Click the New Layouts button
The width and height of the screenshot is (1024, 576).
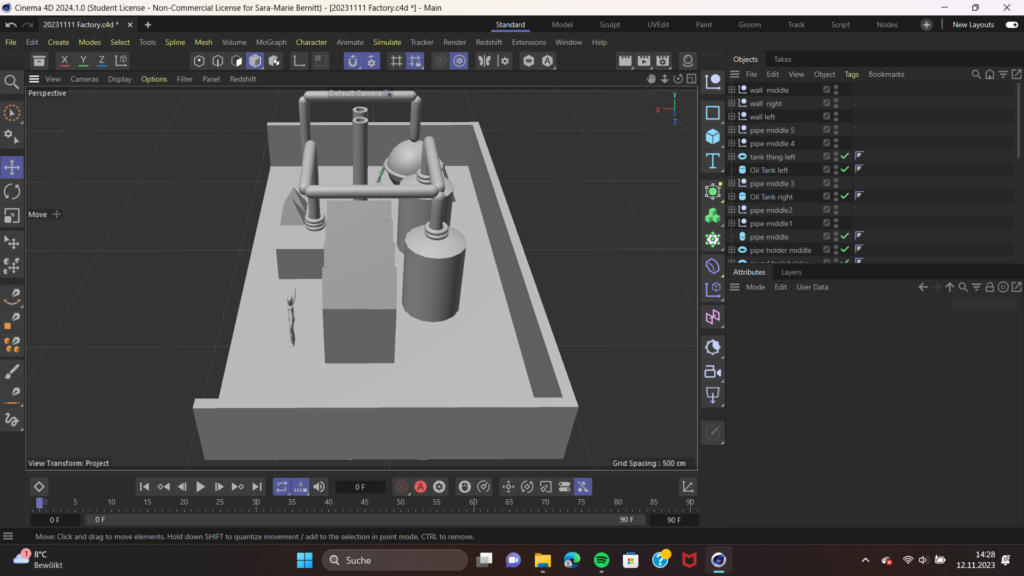pos(972,24)
